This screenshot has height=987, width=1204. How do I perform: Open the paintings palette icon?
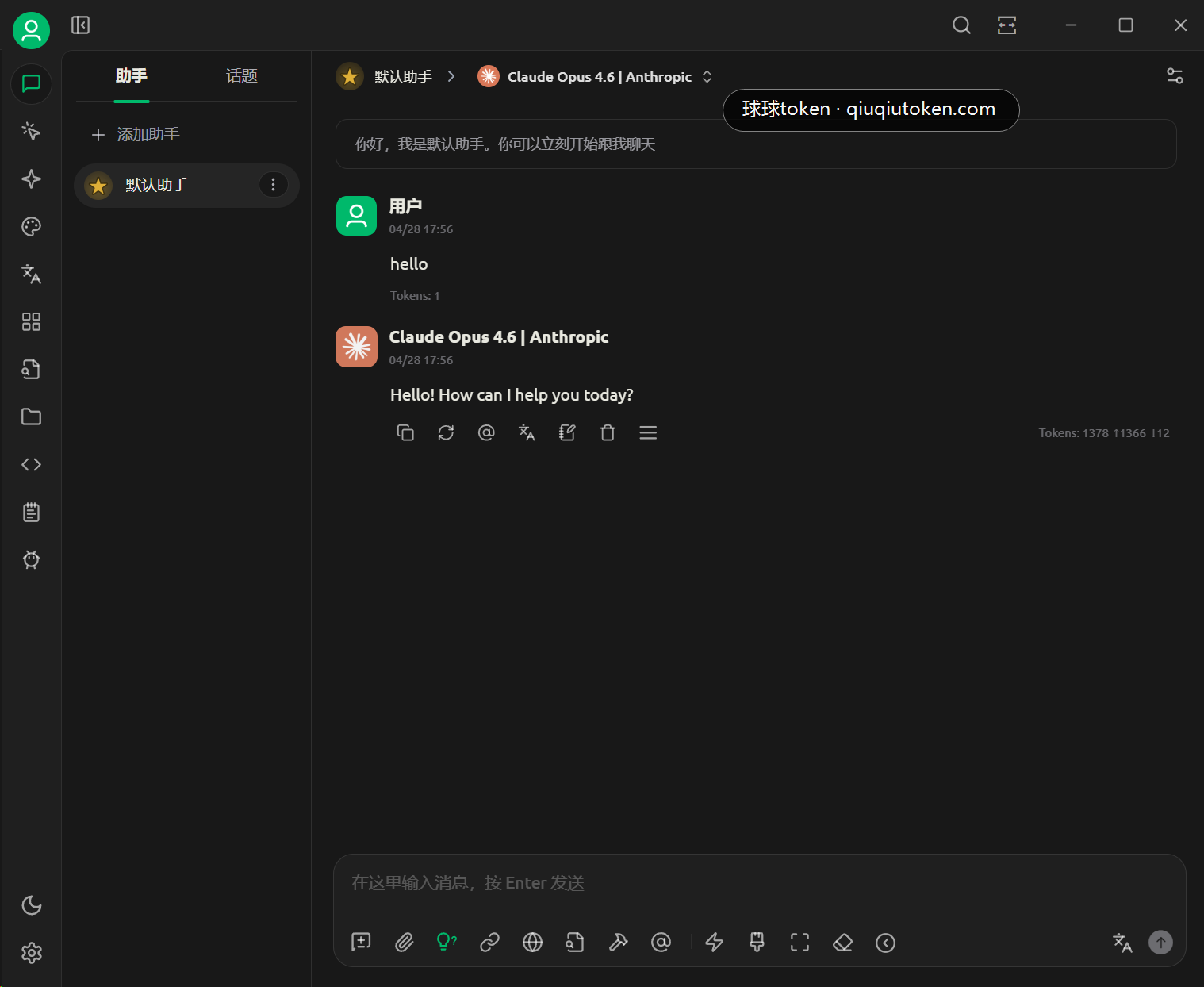tap(31, 226)
